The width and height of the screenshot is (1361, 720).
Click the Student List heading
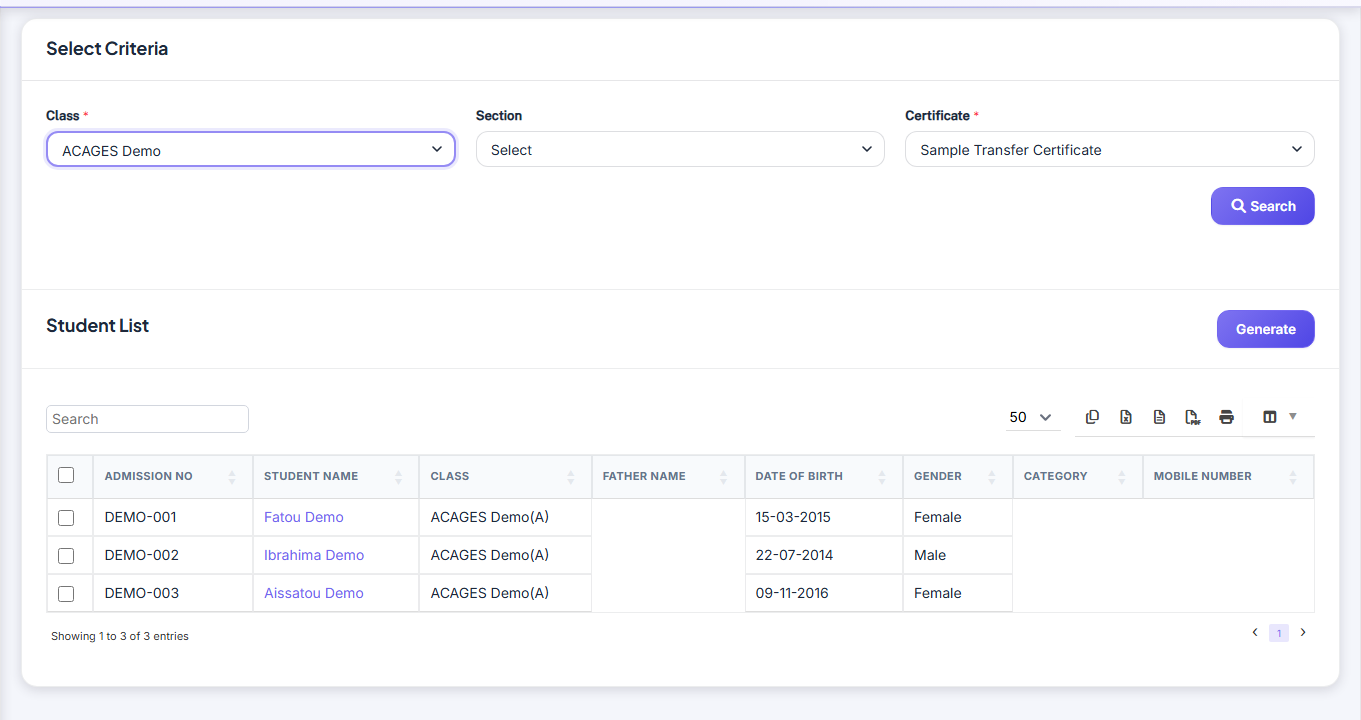(97, 326)
